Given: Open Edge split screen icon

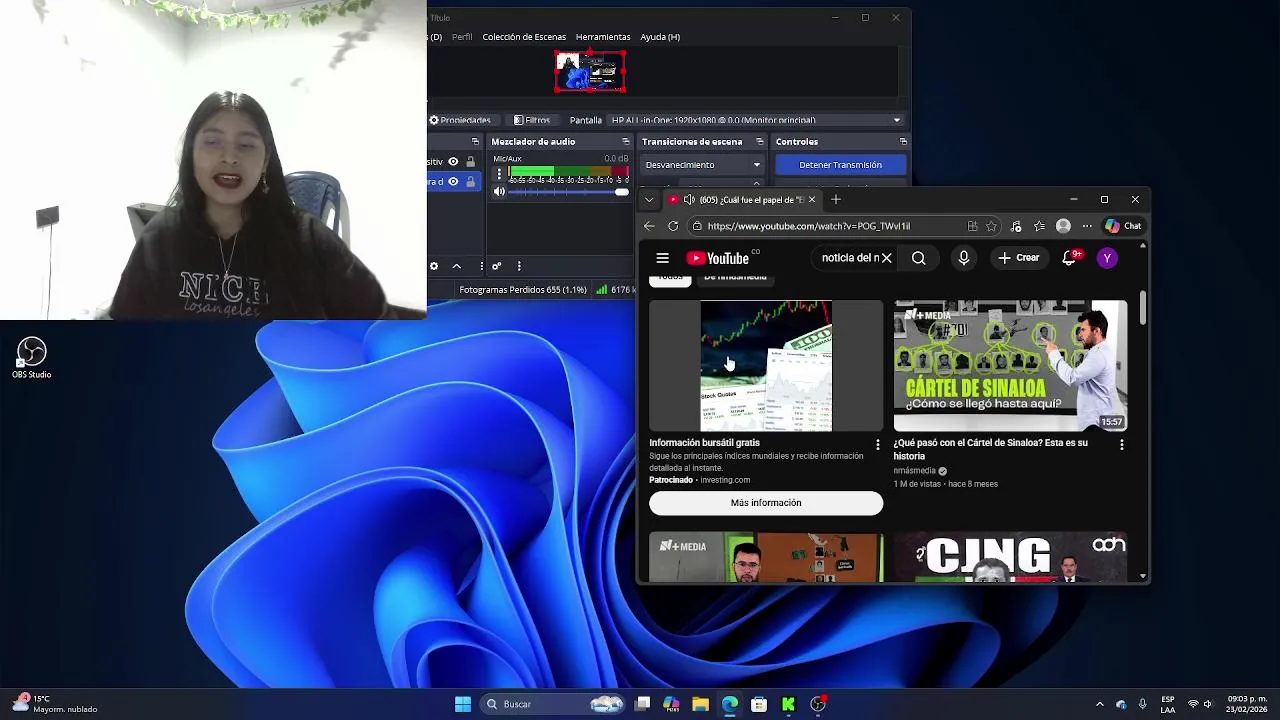Looking at the screenshot, I should click(972, 226).
